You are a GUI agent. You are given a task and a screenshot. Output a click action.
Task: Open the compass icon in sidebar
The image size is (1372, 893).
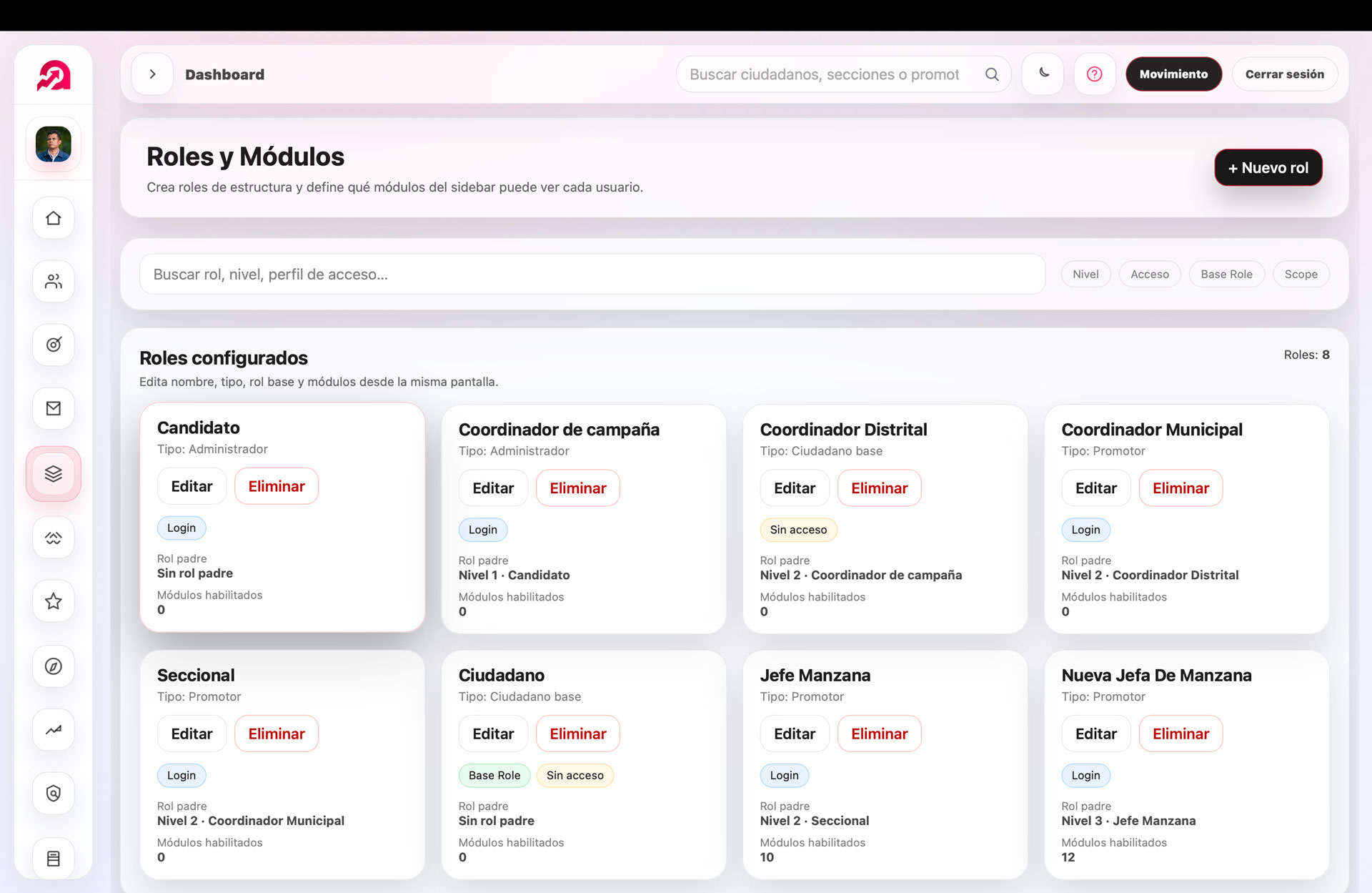tap(54, 666)
